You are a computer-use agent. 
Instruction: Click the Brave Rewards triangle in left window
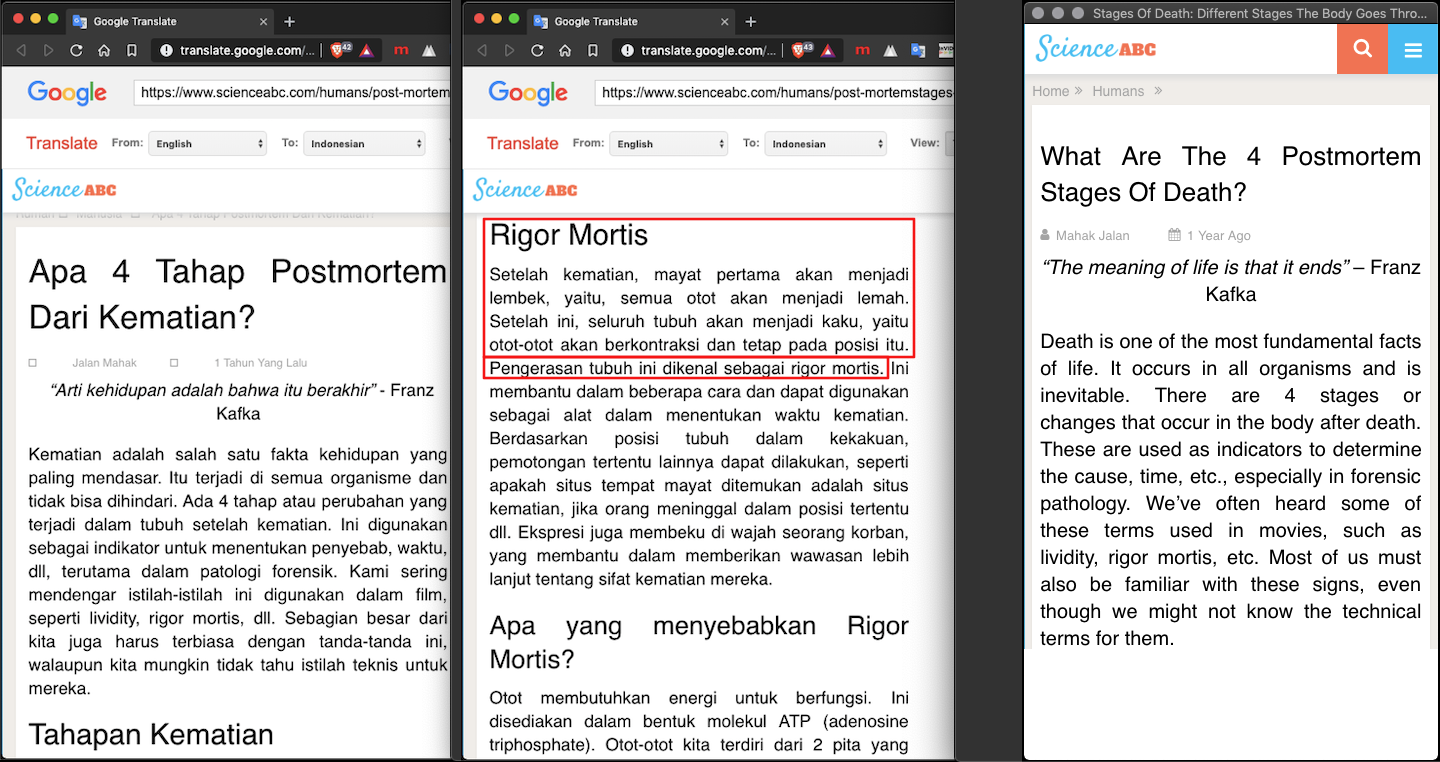click(x=366, y=50)
